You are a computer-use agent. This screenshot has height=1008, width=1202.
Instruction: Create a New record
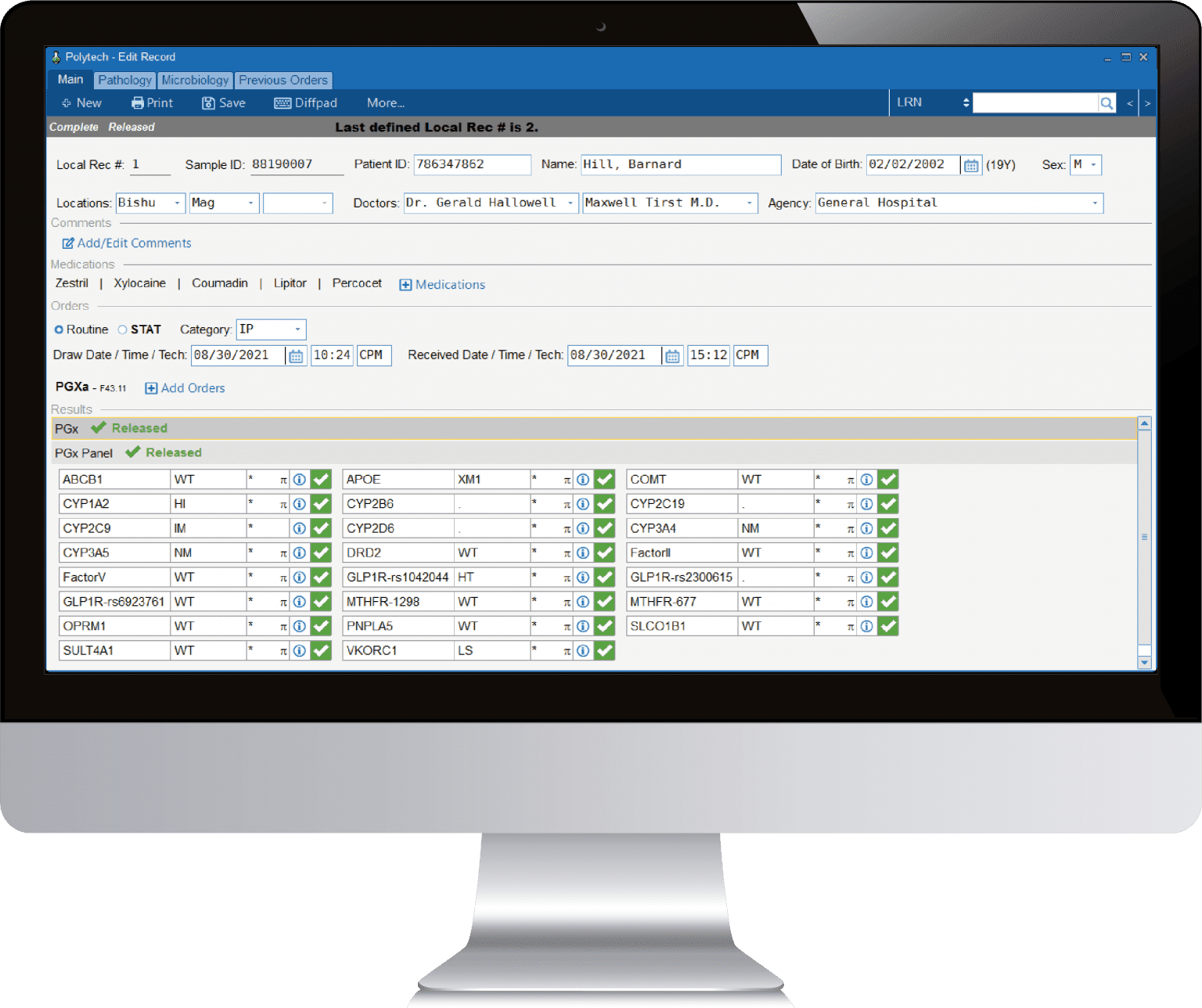(82, 103)
